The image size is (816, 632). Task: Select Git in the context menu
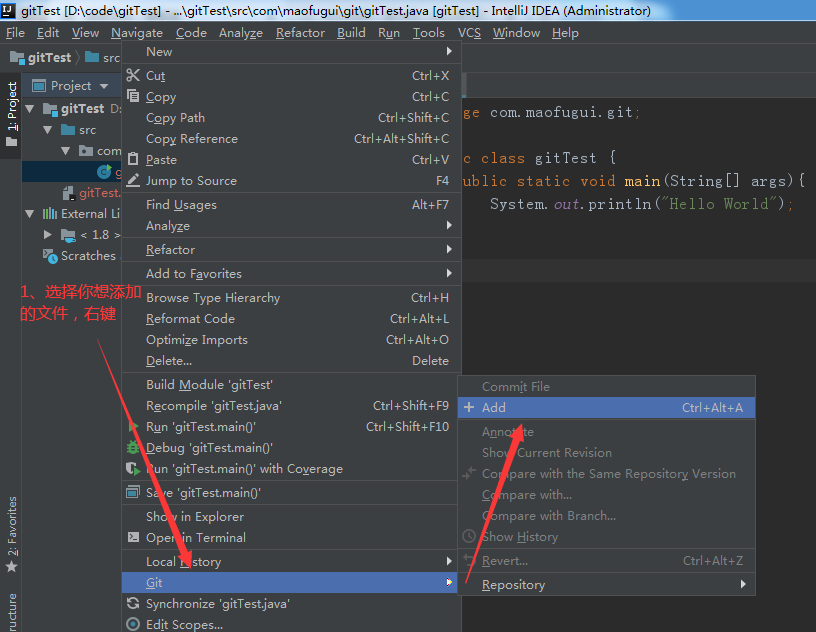289,582
